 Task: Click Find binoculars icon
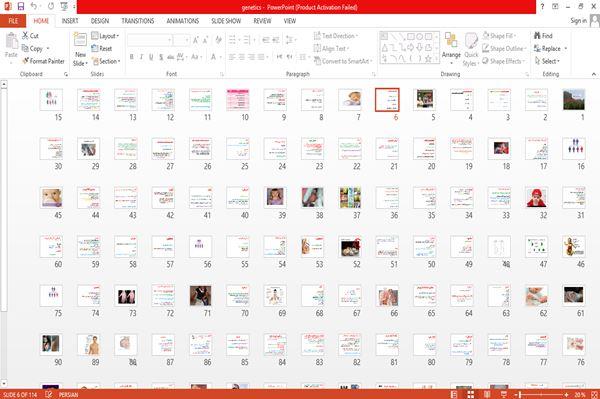click(x=537, y=36)
